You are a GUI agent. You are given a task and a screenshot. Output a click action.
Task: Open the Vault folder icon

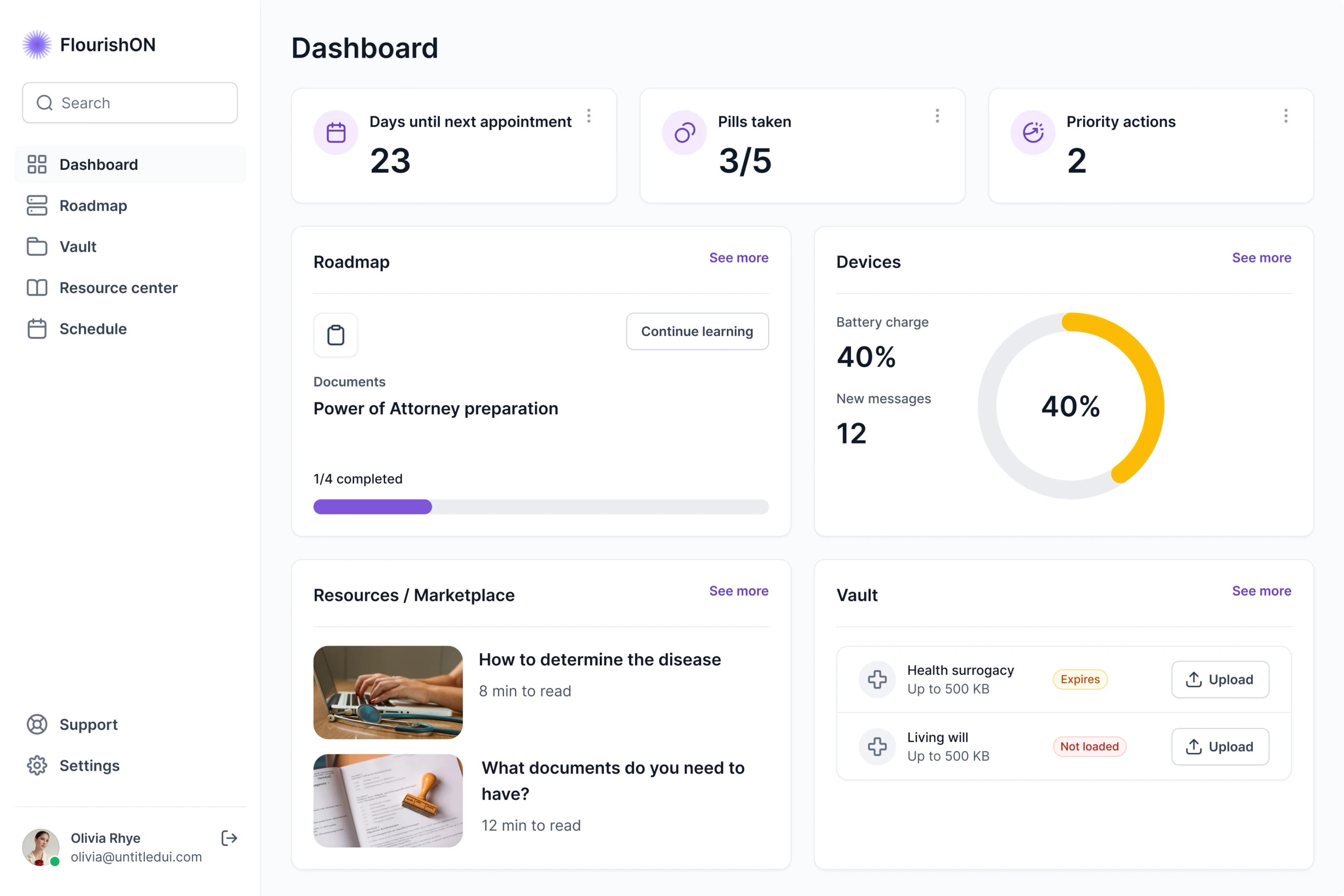(x=36, y=246)
